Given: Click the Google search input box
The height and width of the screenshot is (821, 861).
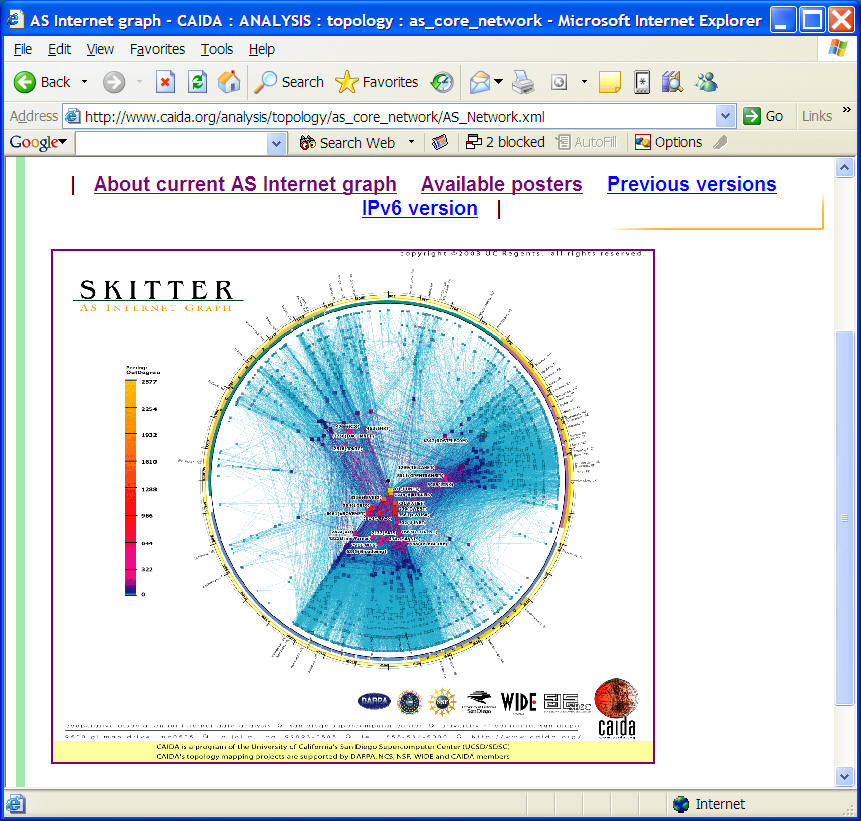Looking at the screenshot, I should [171, 143].
